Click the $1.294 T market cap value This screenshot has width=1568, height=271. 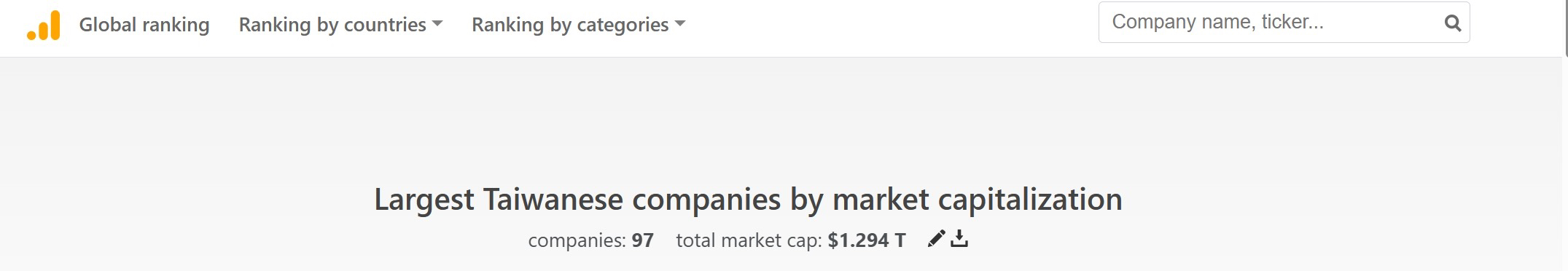(x=867, y=240)
